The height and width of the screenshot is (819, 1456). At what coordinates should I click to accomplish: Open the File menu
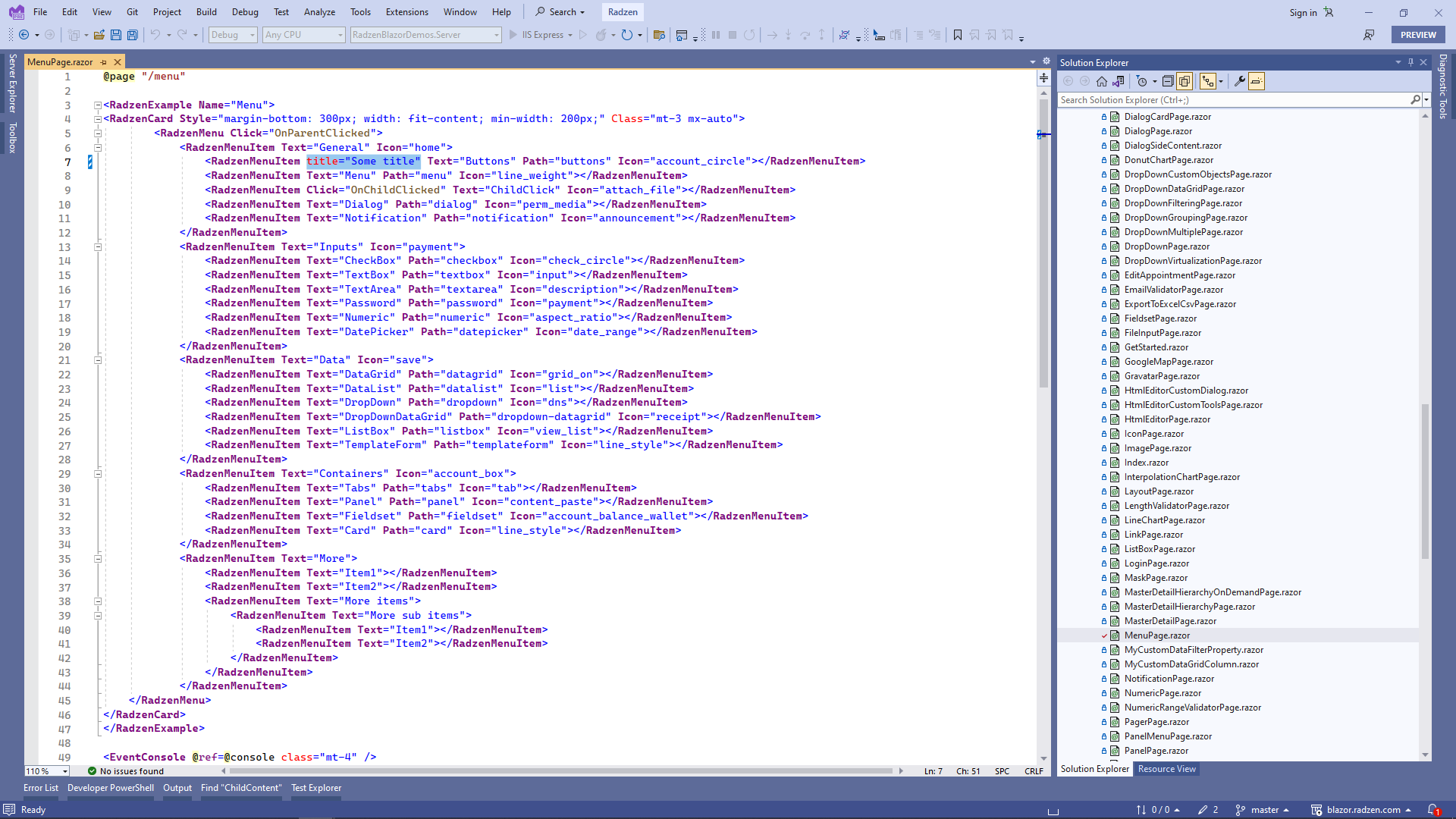(40, 12)
